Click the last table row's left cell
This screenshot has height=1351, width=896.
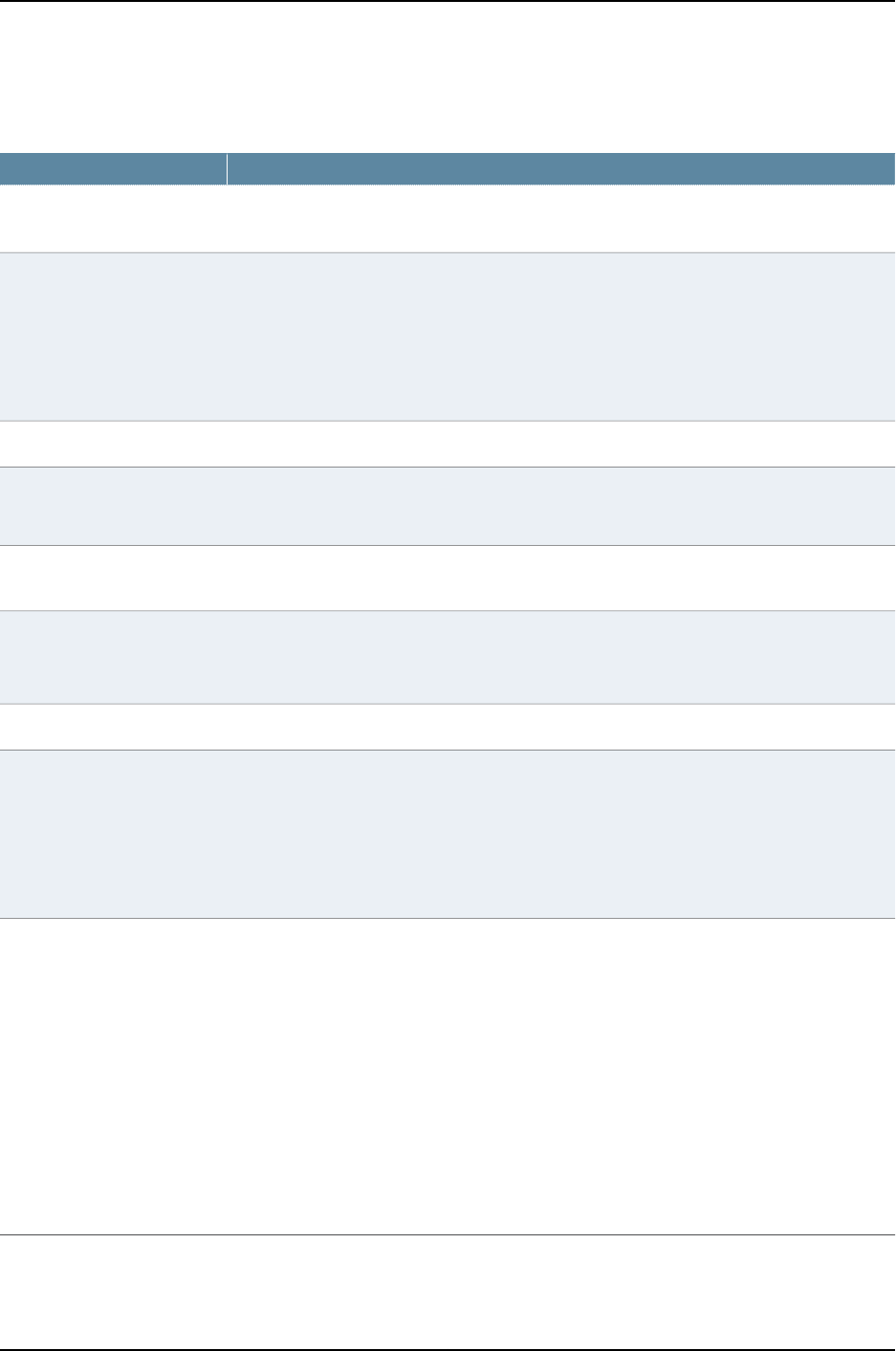113,1293
